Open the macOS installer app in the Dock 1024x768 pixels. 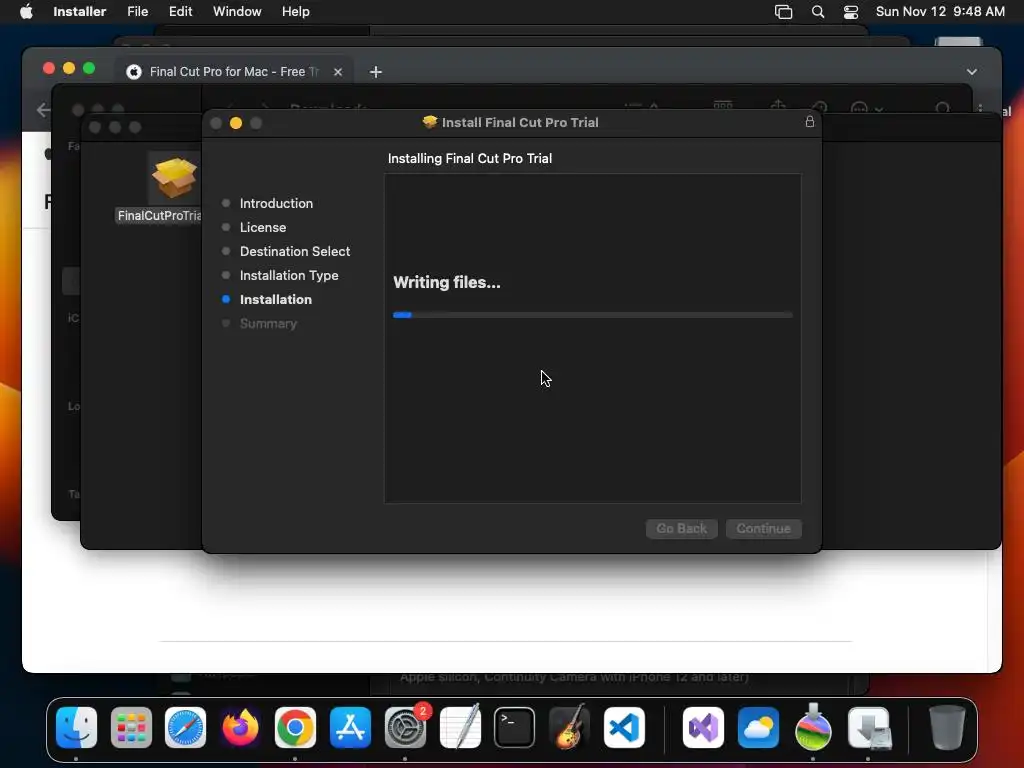coord(813,726)
